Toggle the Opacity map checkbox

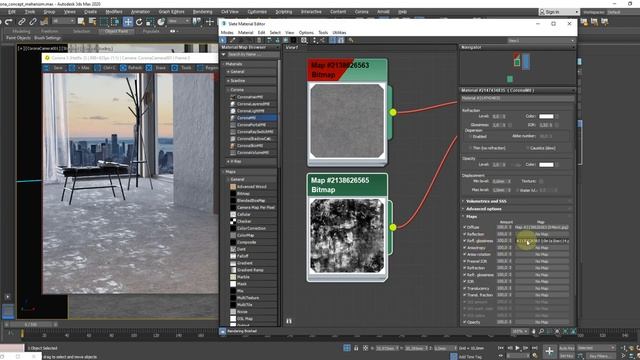coord(464,322)
